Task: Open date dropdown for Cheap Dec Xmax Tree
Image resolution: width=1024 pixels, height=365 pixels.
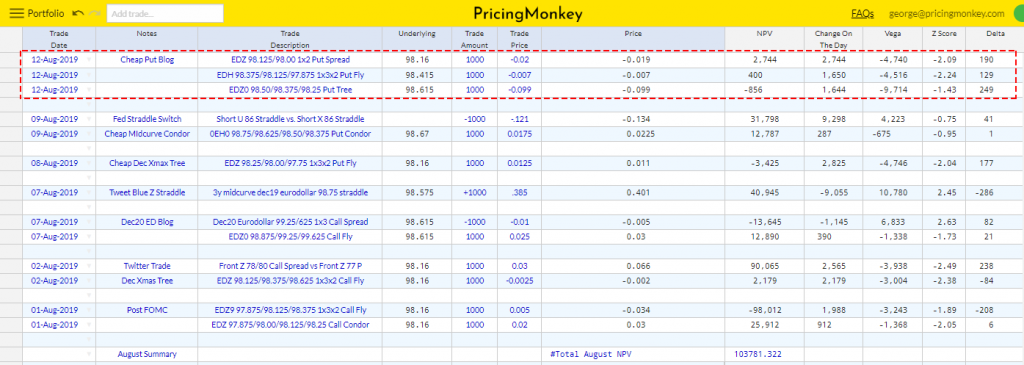Action: (89, 163)
